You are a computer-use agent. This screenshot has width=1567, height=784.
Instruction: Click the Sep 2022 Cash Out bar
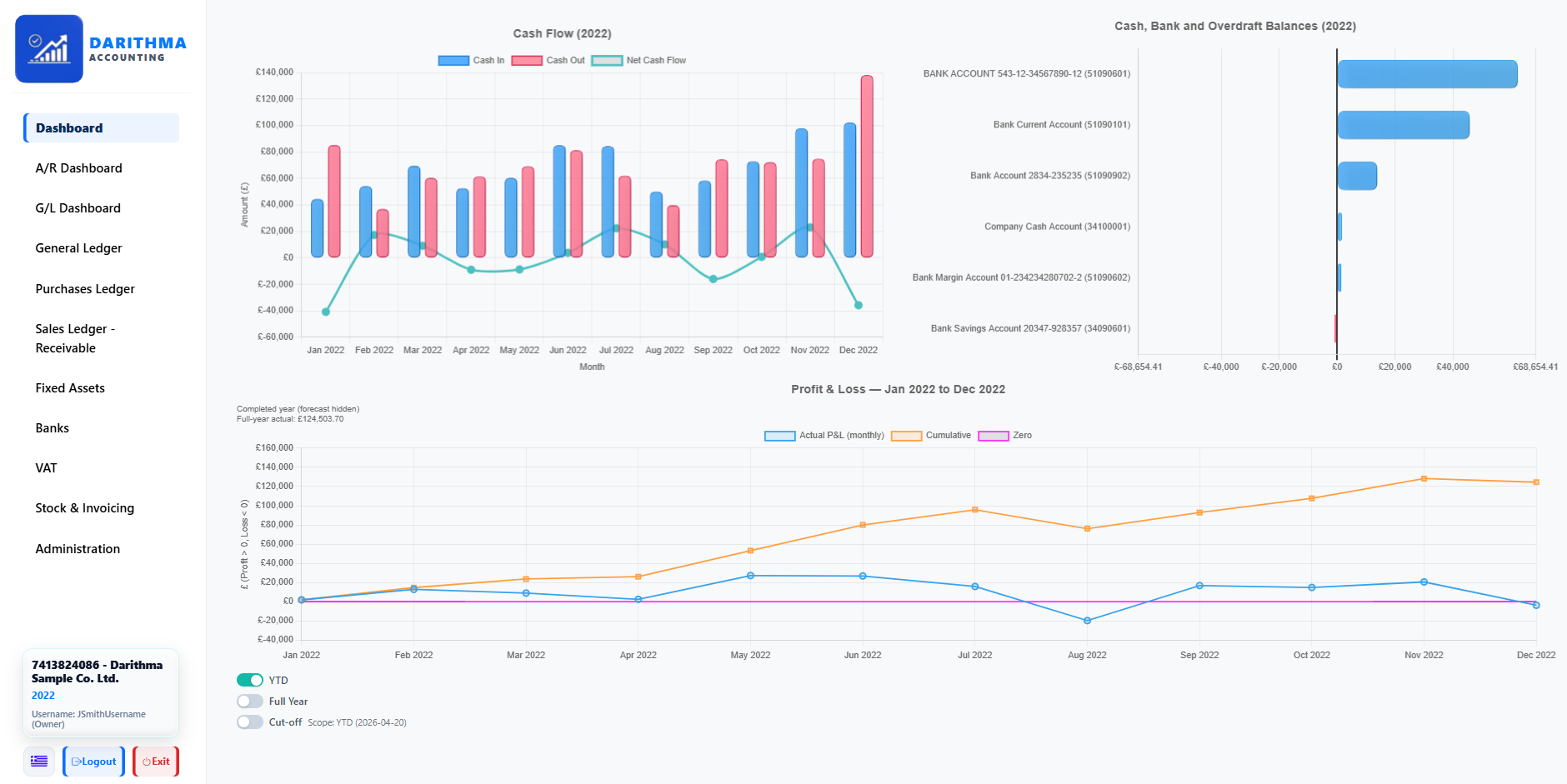pyautogui.click(x=722, y=208)
